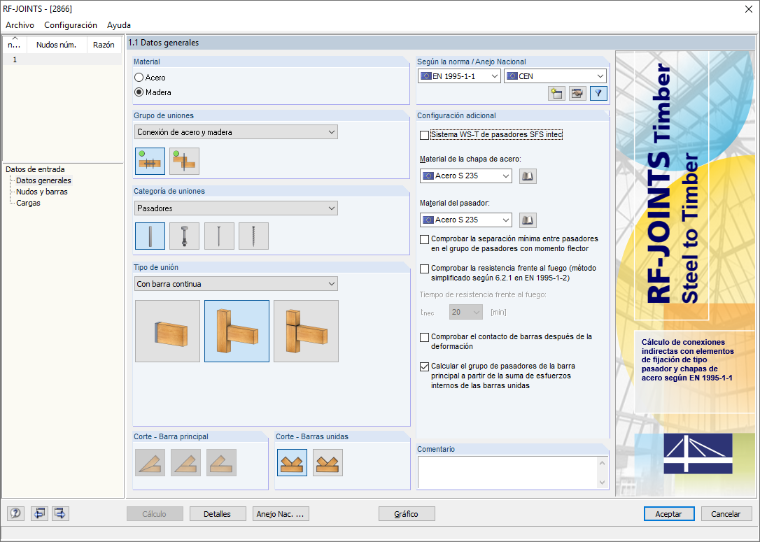Select the second steel-timber connection group icon
Image resolution: width=760 pixels, height=542 pixels.
pyautogui.click(x=184, y=161)
